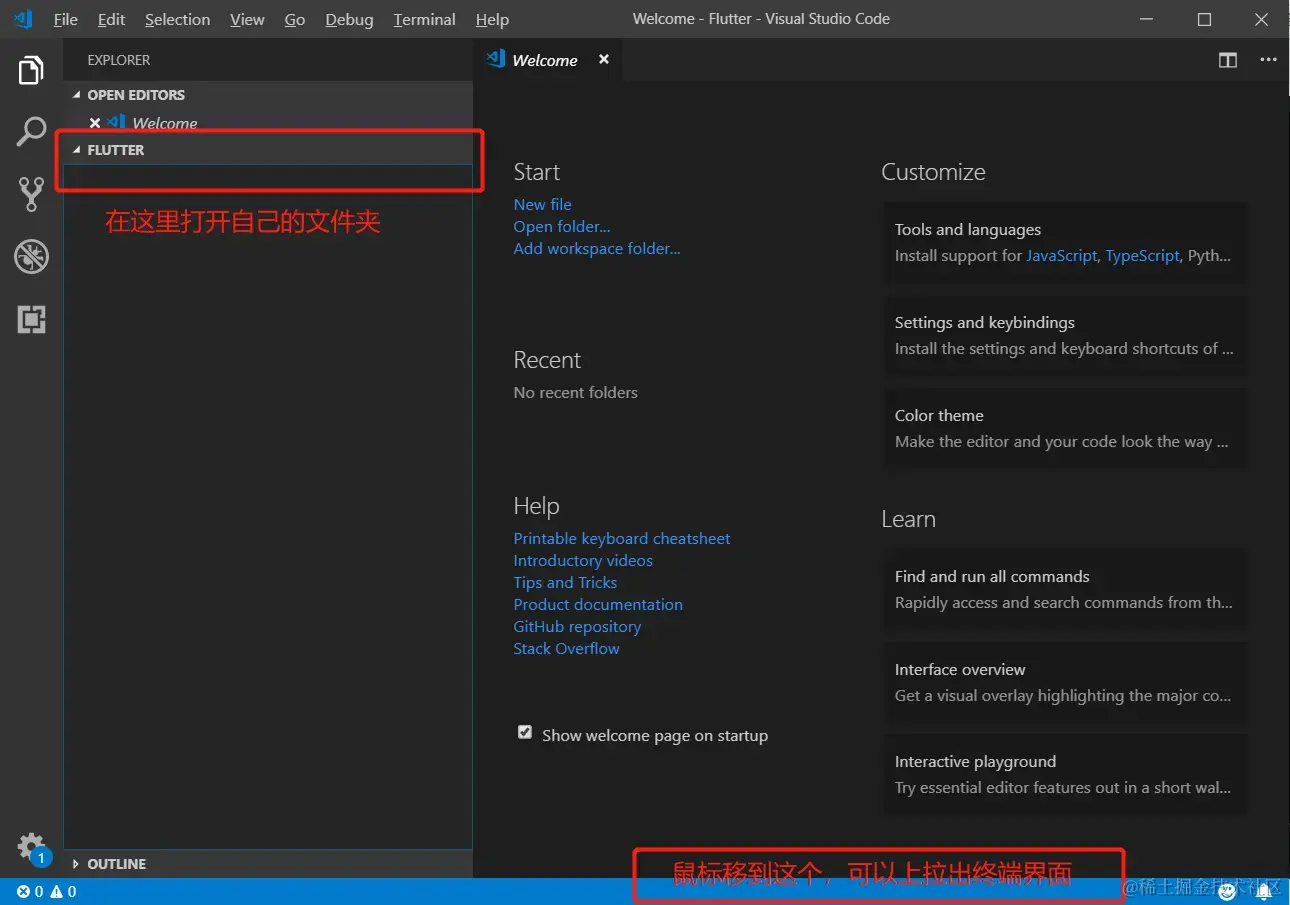Open the Tips and Tricks link

coord(565,582)
